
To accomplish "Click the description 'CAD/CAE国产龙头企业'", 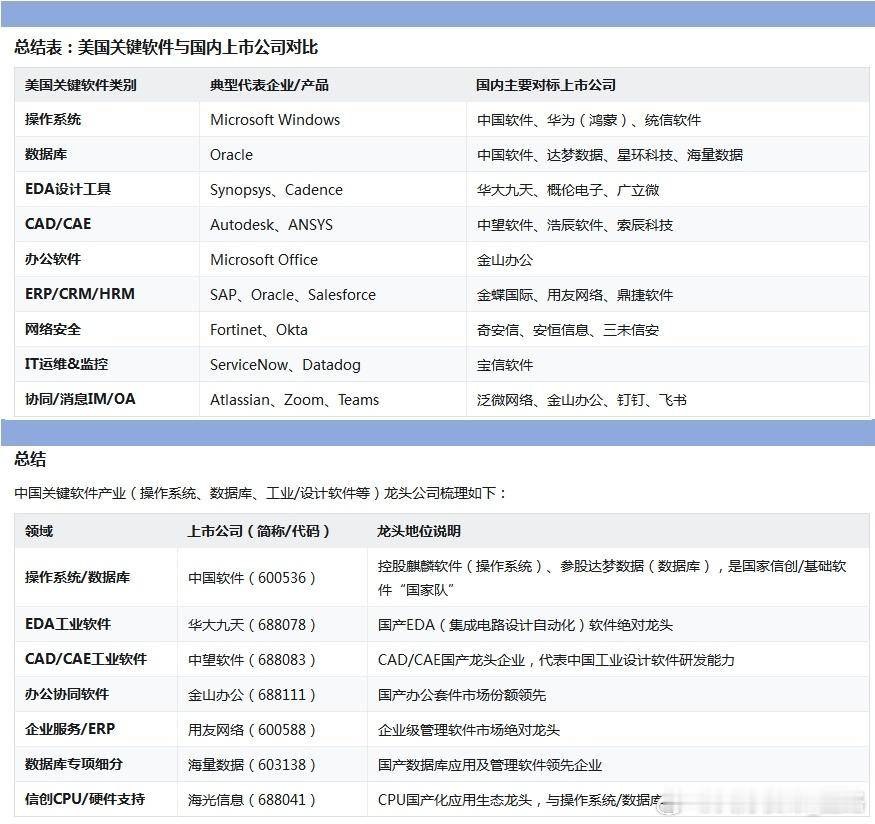I will 556,660.
